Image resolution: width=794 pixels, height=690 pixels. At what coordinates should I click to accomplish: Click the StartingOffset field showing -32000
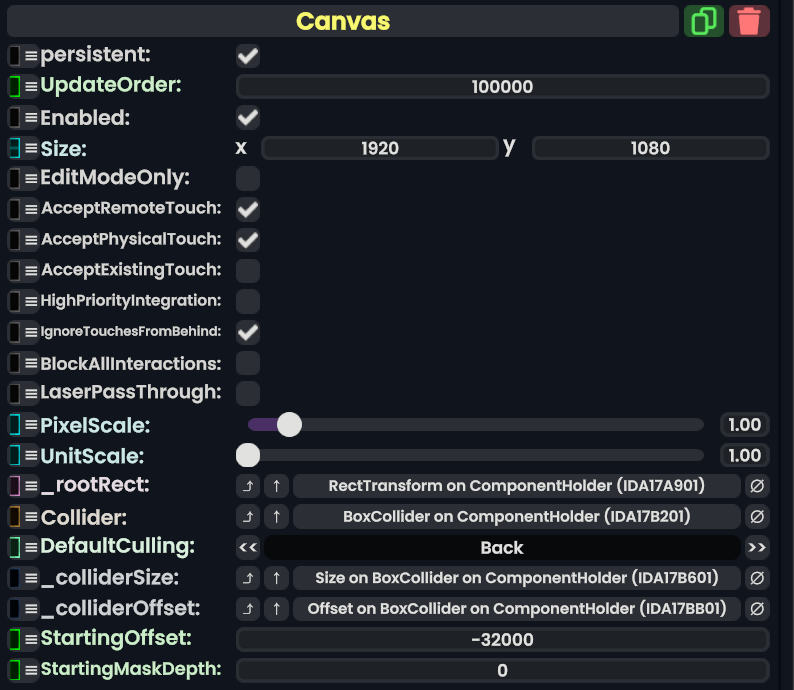pos(502,640)
